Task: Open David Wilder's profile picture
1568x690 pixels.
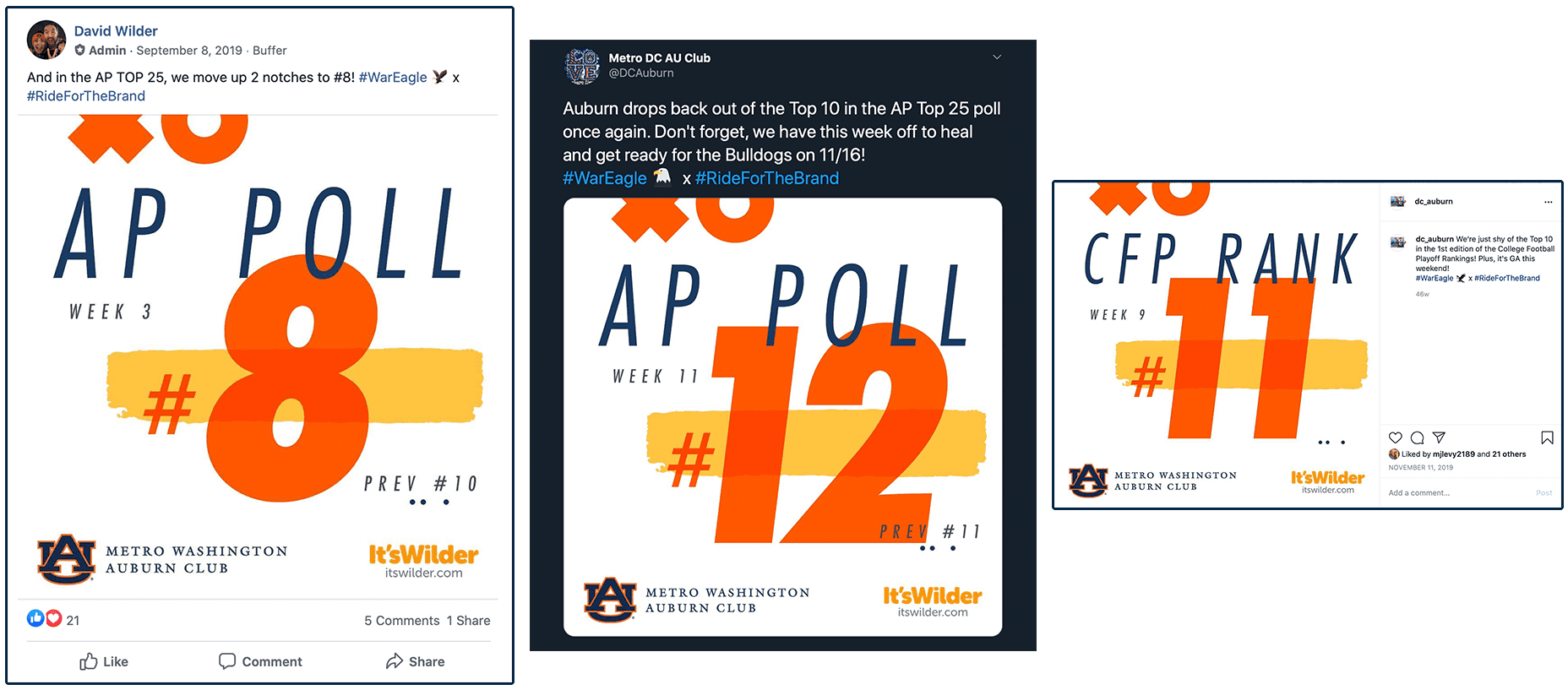Action: (x=46, y=40)
